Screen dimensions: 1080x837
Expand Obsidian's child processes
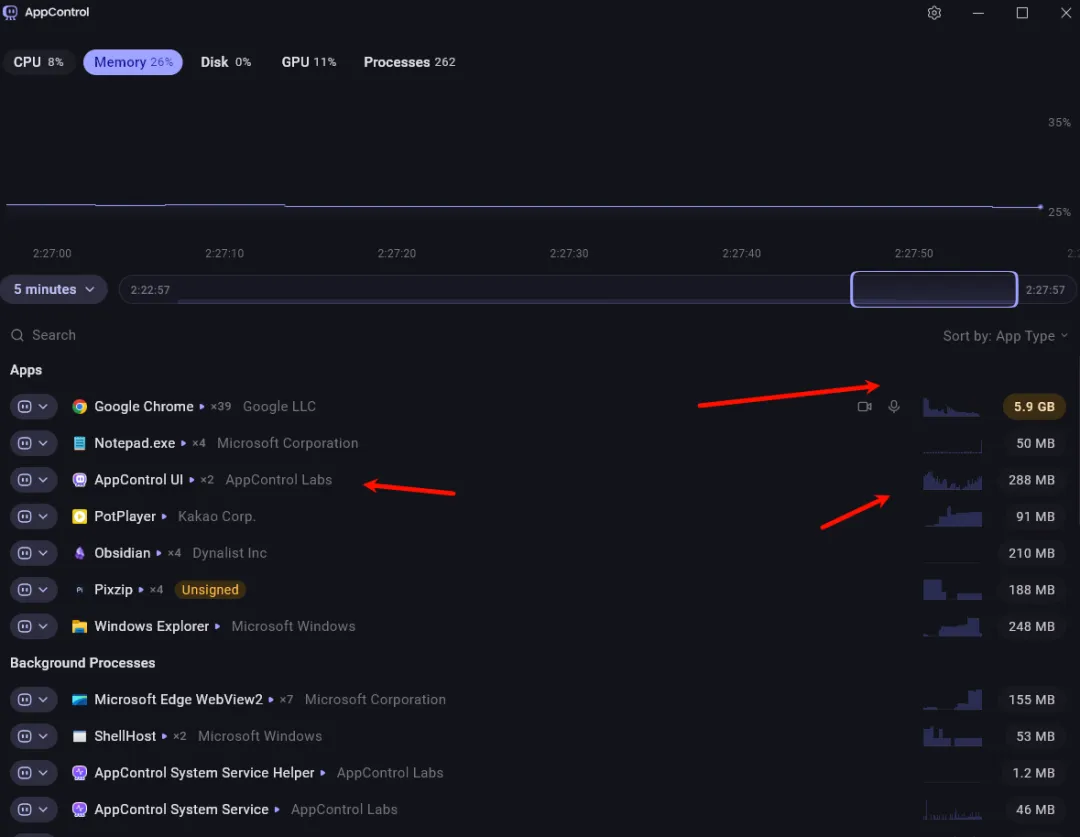coord(158,552)
